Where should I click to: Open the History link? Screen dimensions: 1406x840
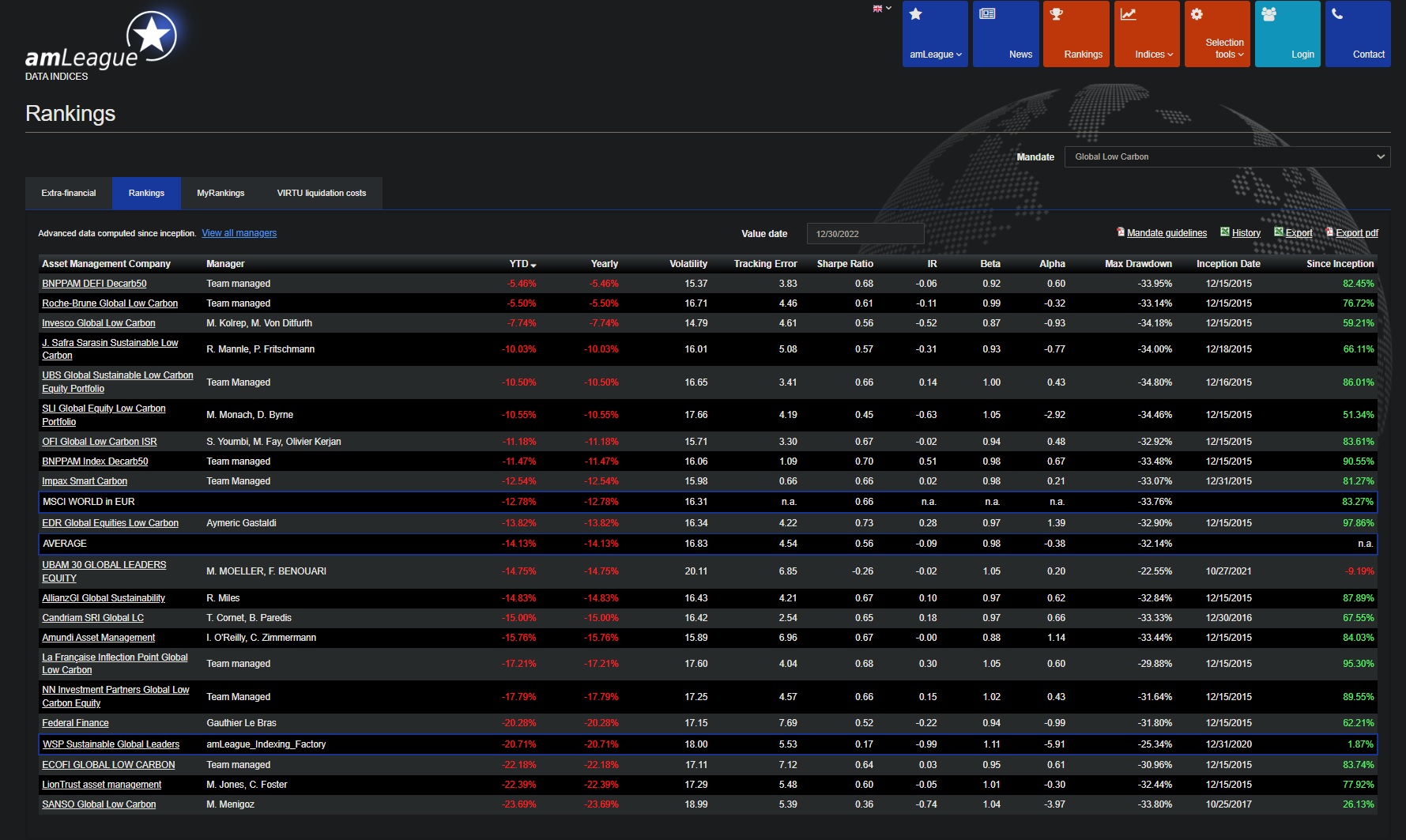[x=1246, y=233]
